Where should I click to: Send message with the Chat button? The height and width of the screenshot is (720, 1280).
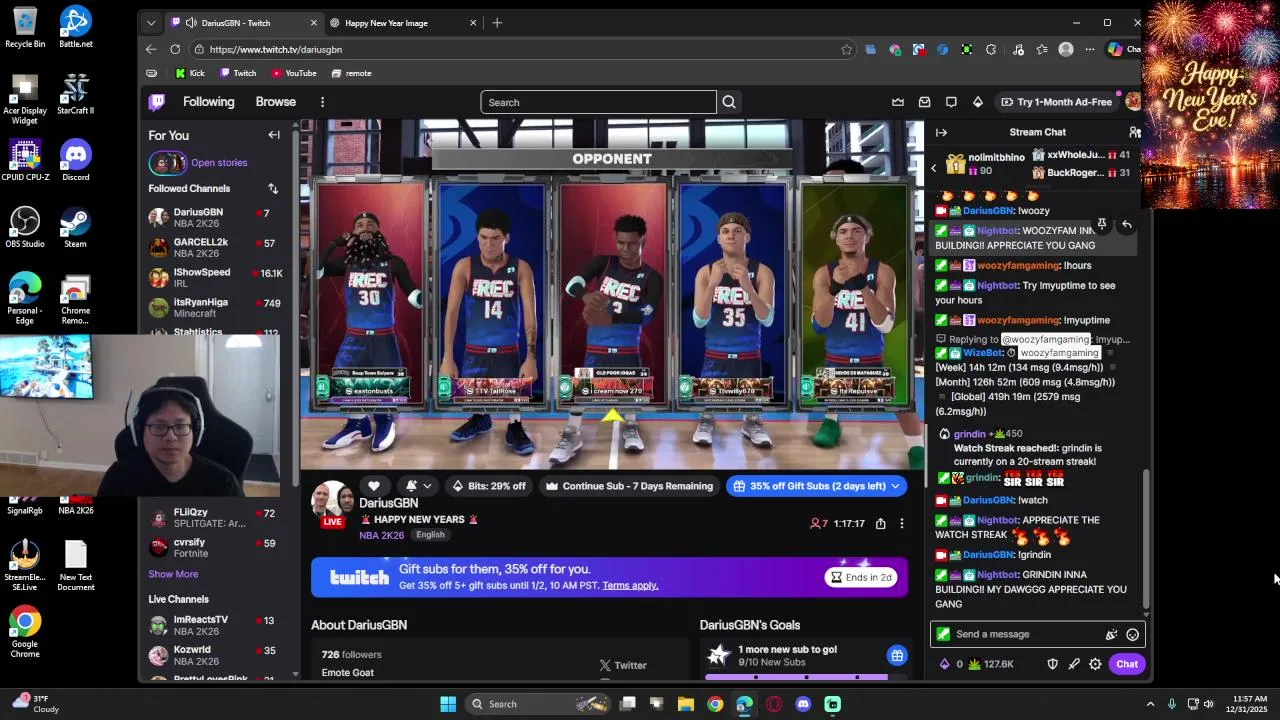click(x=1127, y=664)
